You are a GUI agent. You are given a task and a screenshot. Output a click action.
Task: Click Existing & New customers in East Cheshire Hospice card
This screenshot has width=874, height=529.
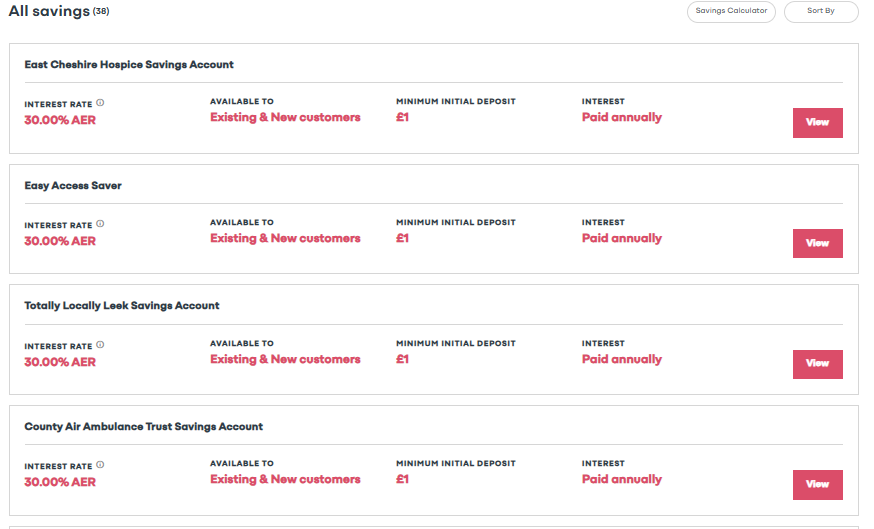coord(285,117)
